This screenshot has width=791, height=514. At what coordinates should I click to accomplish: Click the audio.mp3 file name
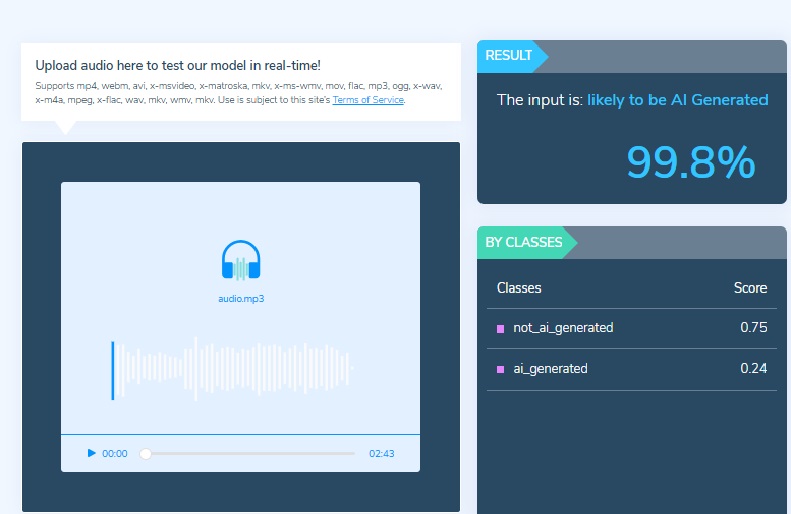coord(241,299)
